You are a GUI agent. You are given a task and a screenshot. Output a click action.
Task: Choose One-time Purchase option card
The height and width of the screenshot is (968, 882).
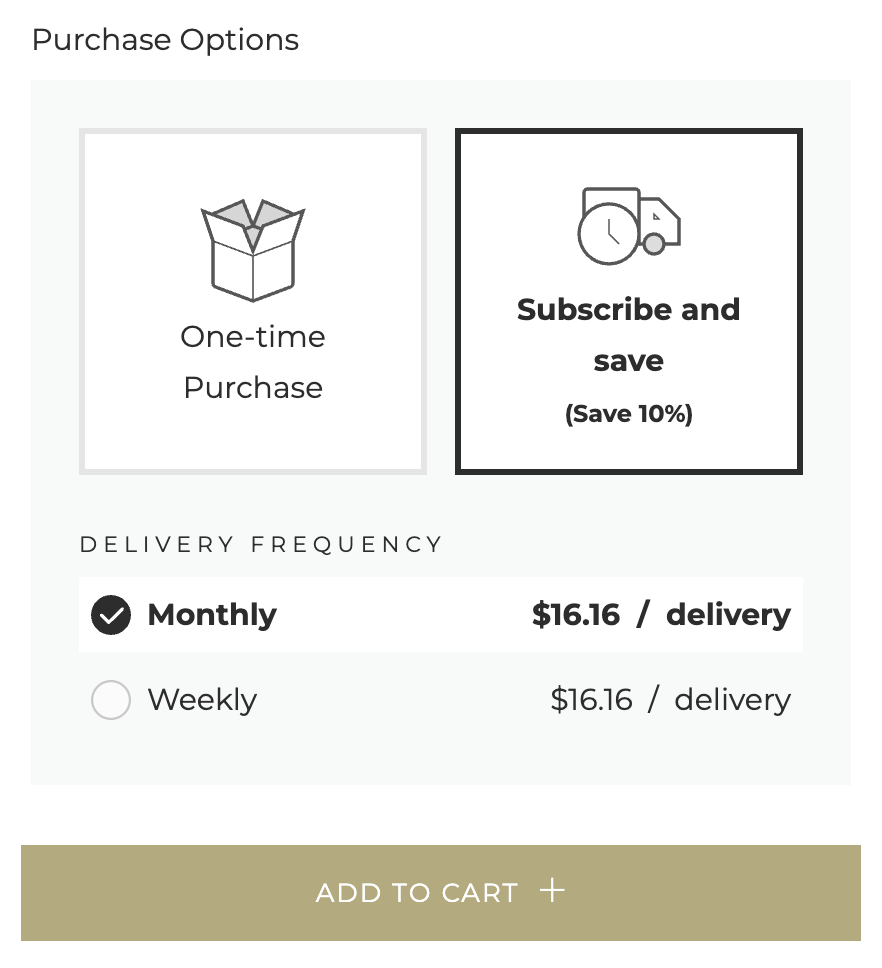(x=253, y=301)
